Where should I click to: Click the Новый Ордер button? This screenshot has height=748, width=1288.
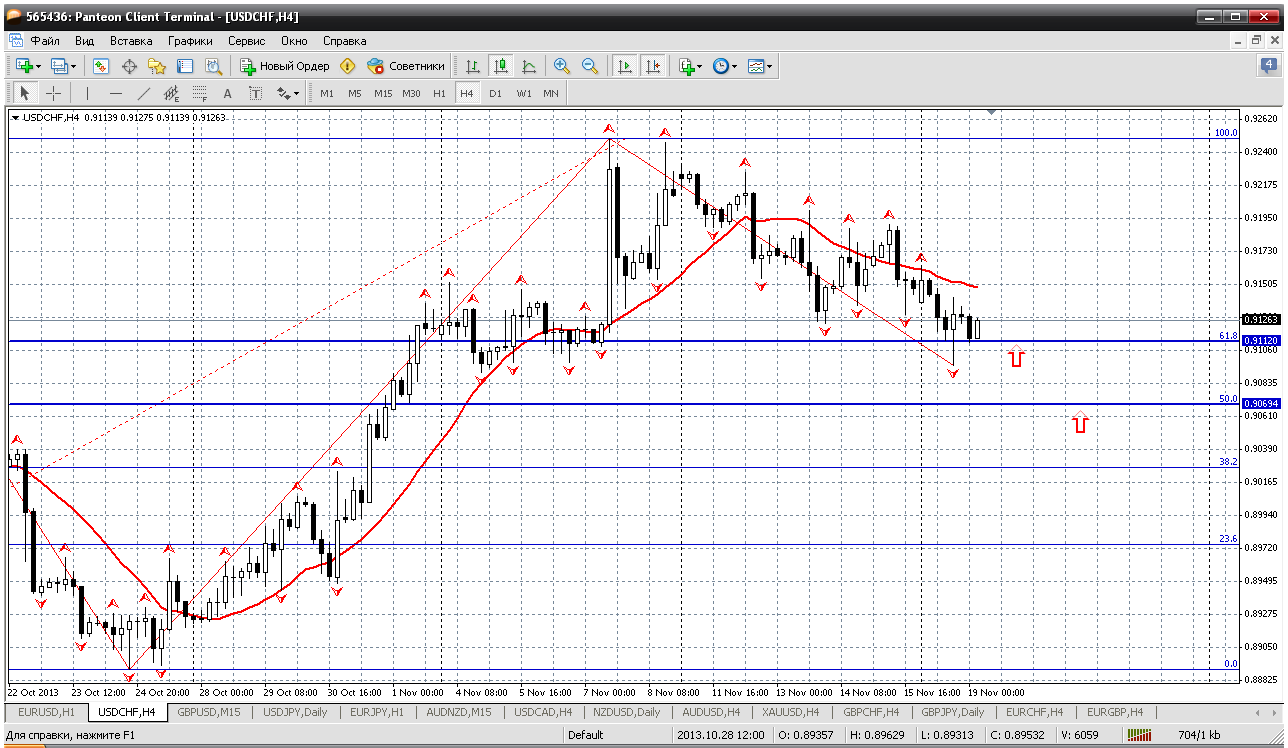pyautogui.click(x=285, y=66)
